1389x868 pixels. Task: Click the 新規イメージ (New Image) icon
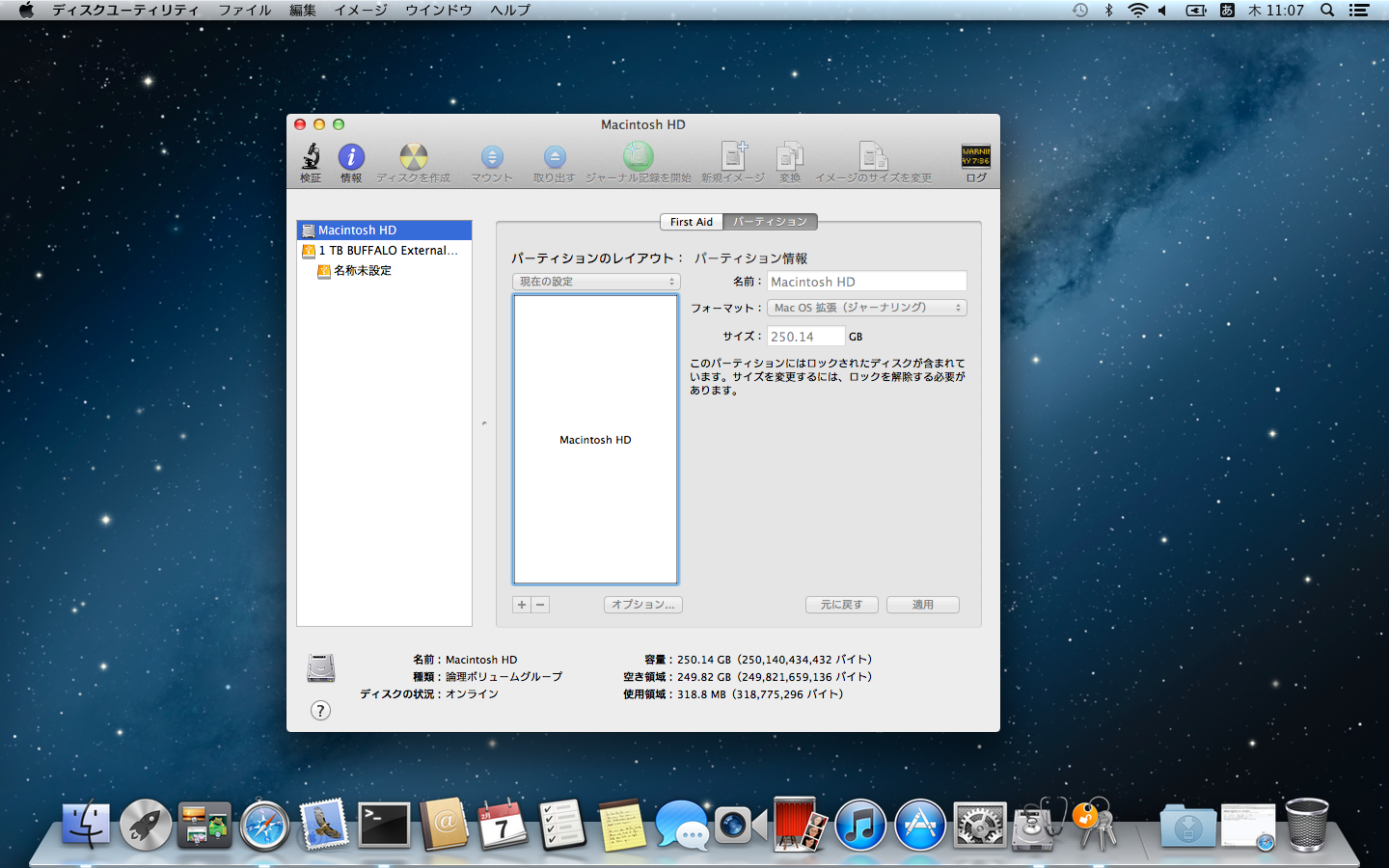pos(733,157)
